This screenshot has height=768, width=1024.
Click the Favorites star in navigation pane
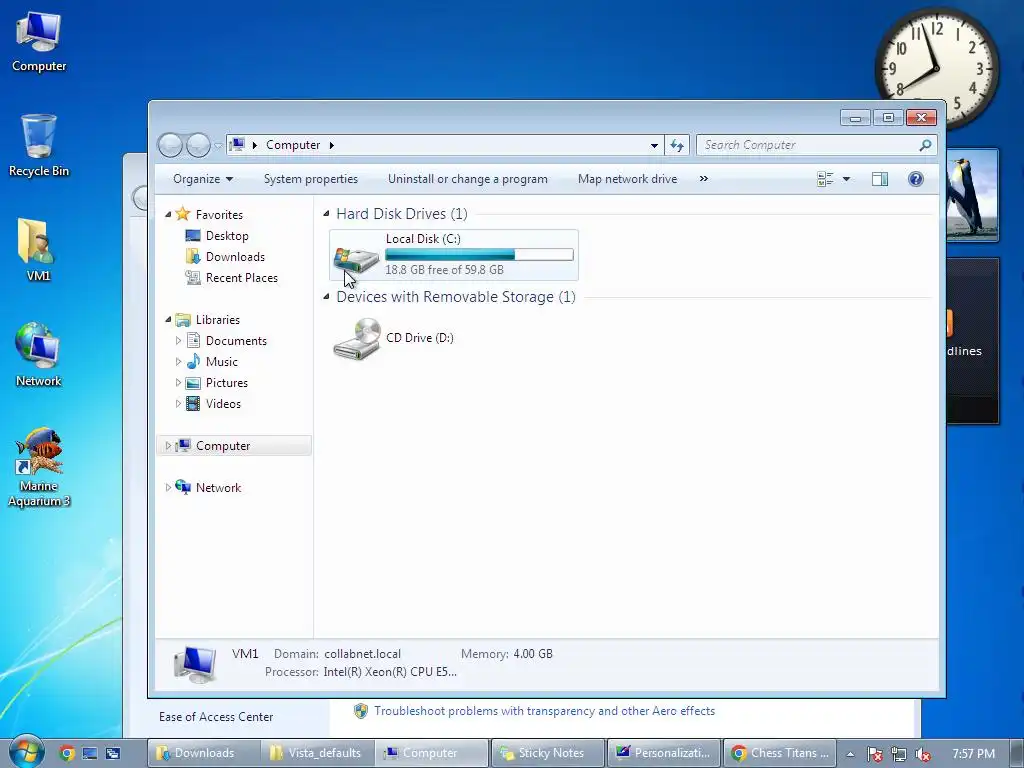(x=183, y=214)
